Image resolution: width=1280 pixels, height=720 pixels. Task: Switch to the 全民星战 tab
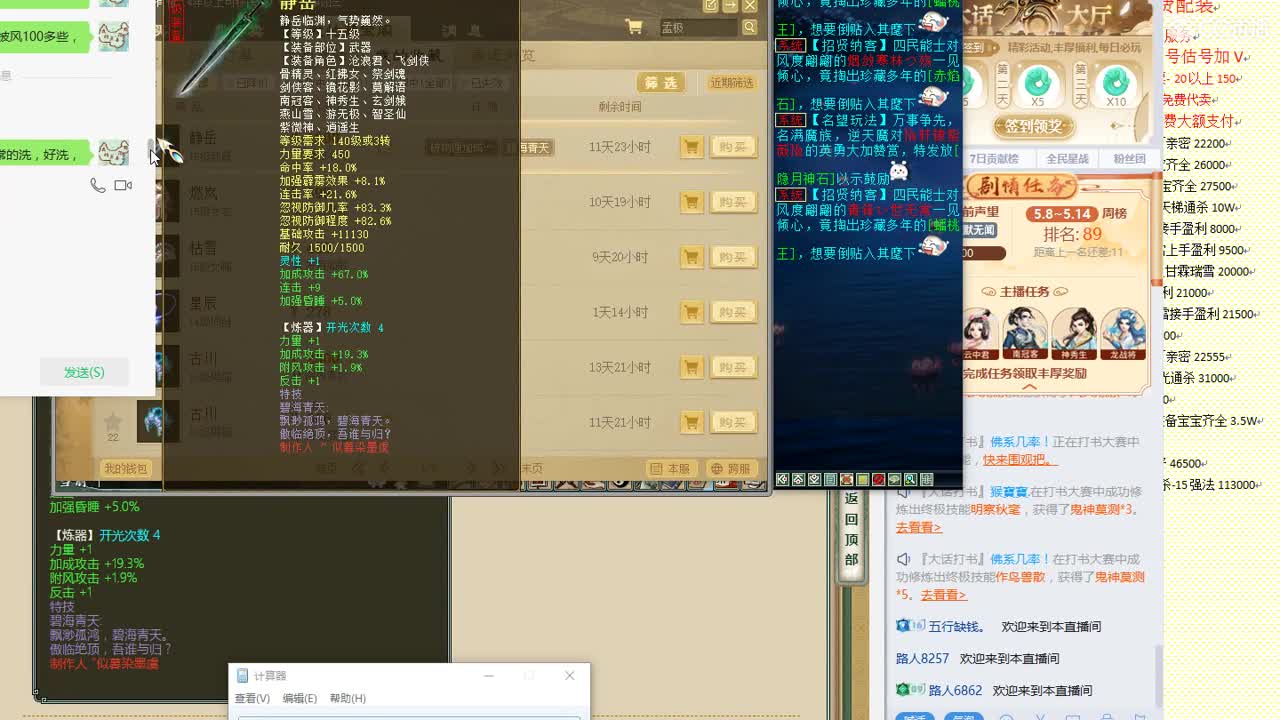tap(1067, 159)
